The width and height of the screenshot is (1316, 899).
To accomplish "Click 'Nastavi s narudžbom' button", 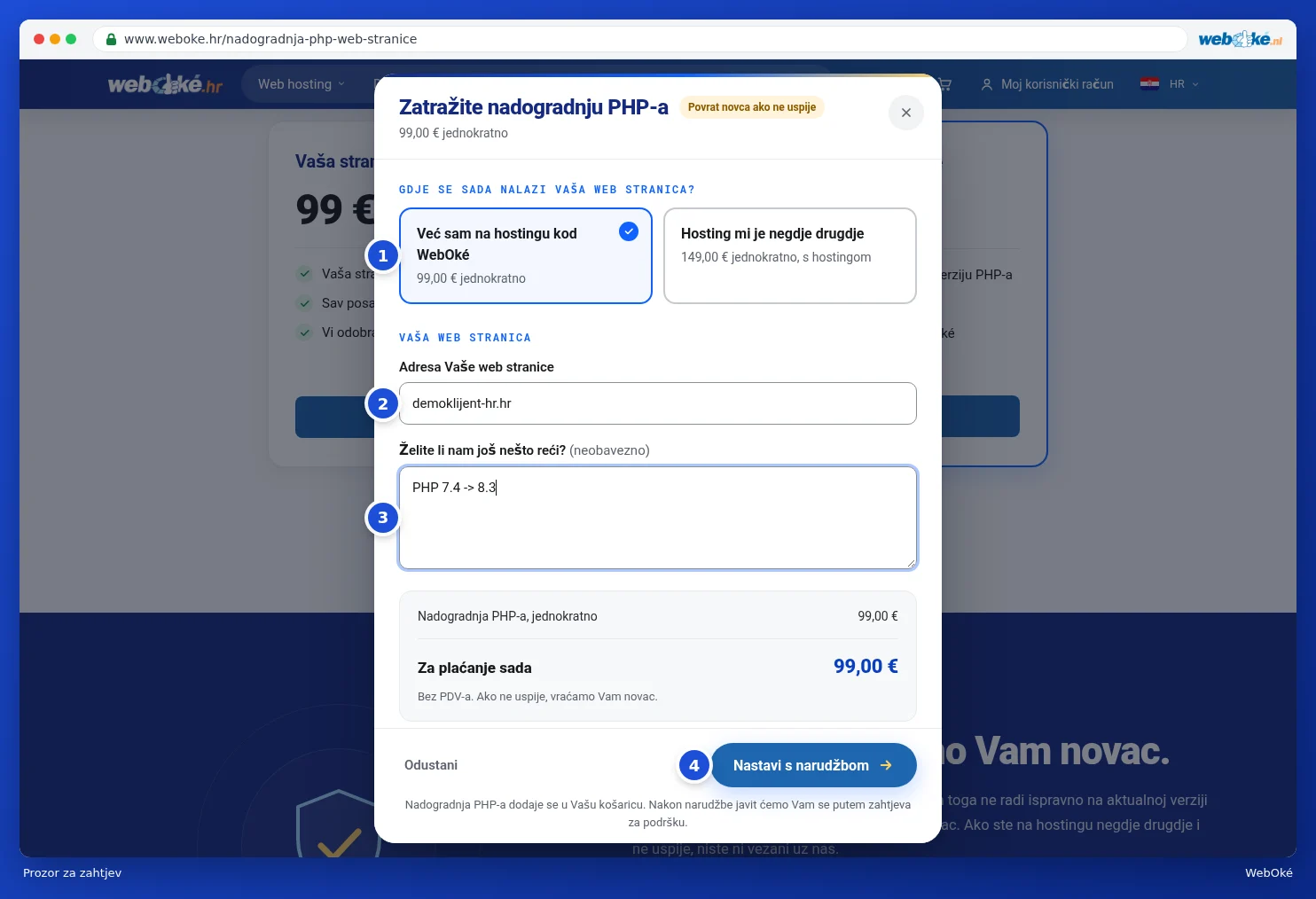I will [x=813, y=765].
